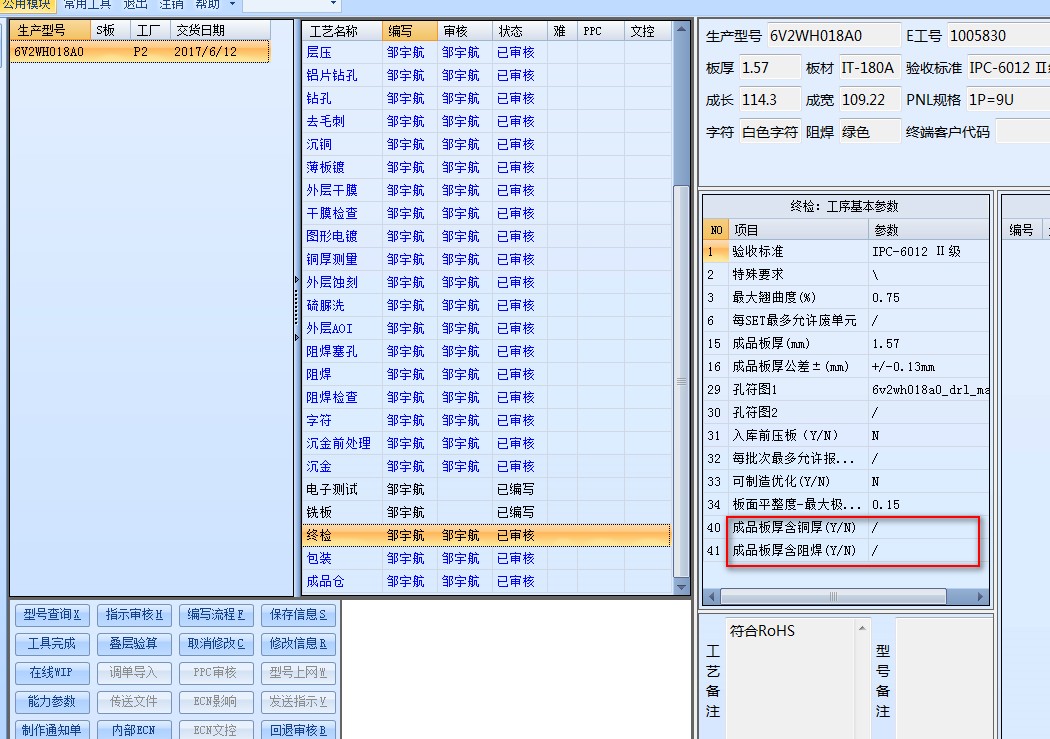The height and width of the screenshot is (739, 1050).
Task: Select the 层压 process row
Action: [x=486, y=52]
